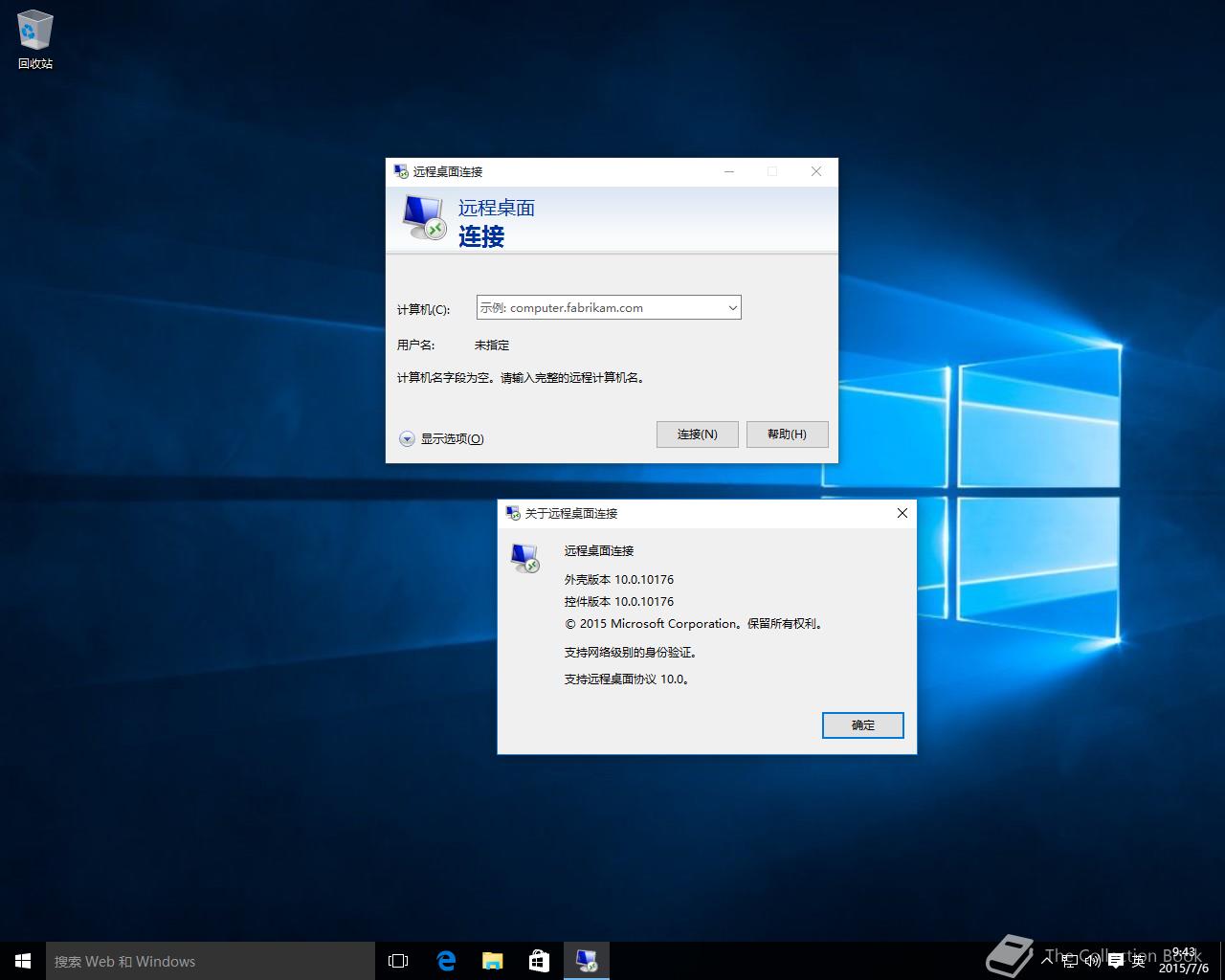The height and width of the screenshot is (980, 1225).
Task: Open the 计算机 combo box dropdown arrow
Action: click(732, 308)
